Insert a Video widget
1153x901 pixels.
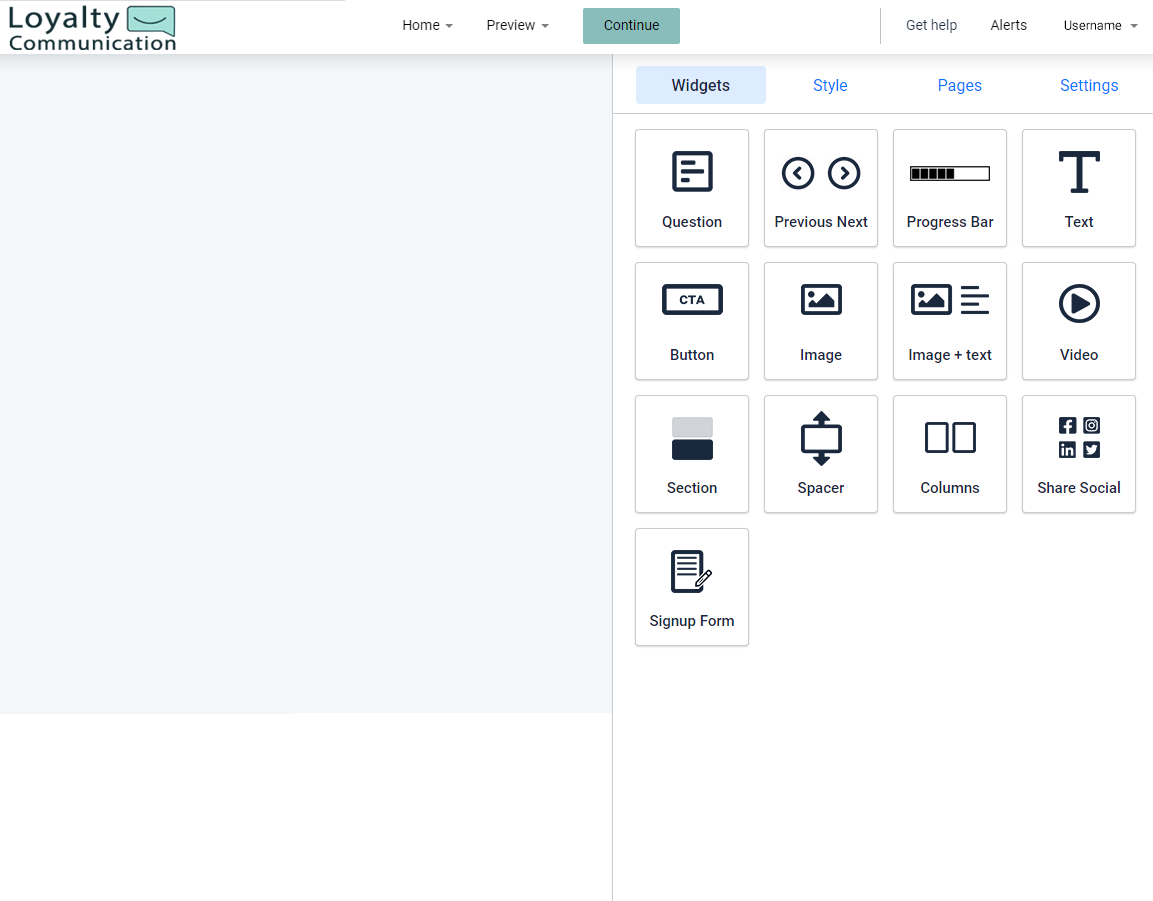[x=1078, y=321]
